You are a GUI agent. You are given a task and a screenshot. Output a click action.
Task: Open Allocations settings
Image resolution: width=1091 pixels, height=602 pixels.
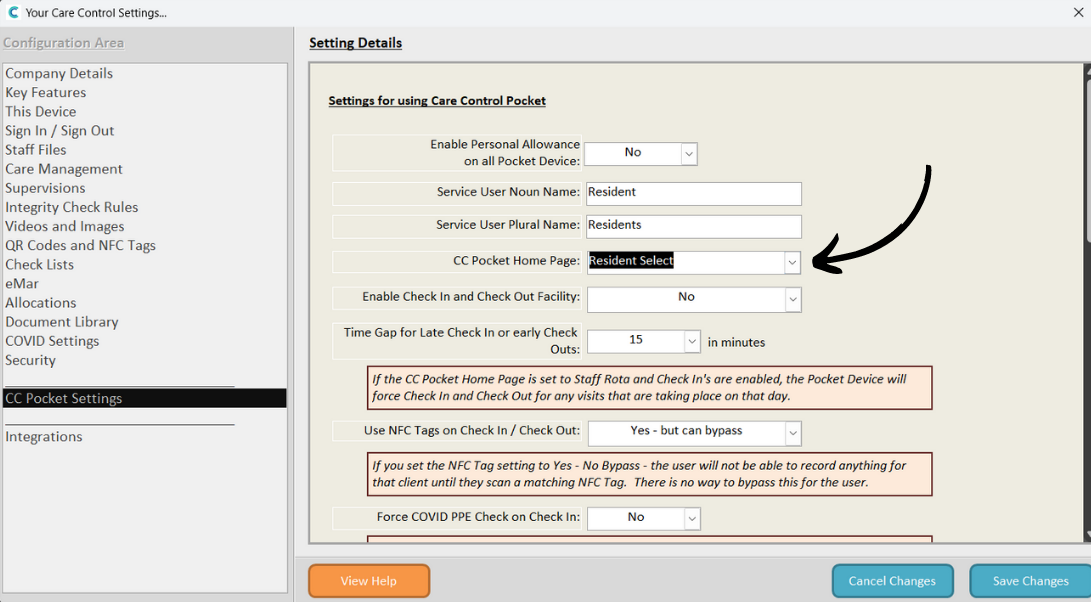click(x=41, y=303)
